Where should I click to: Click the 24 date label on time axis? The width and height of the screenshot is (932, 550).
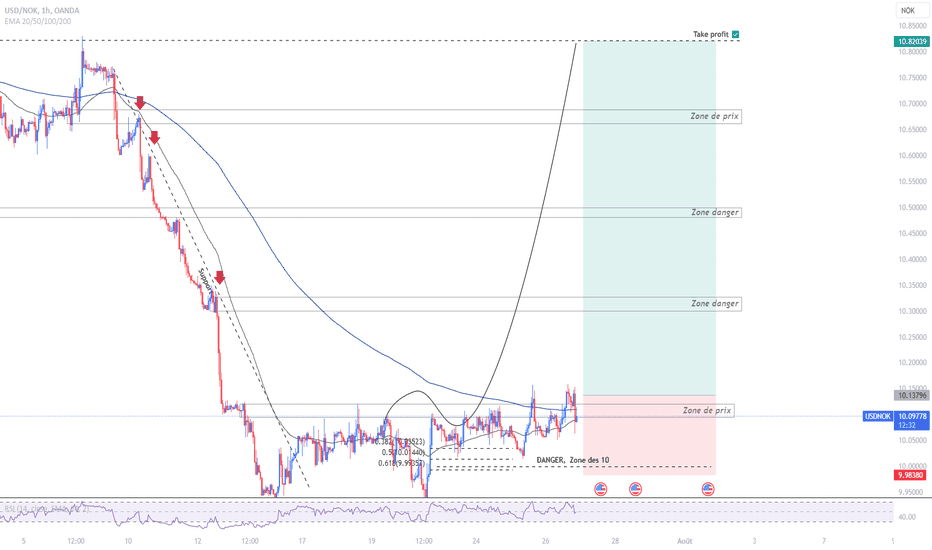point(476,541)
